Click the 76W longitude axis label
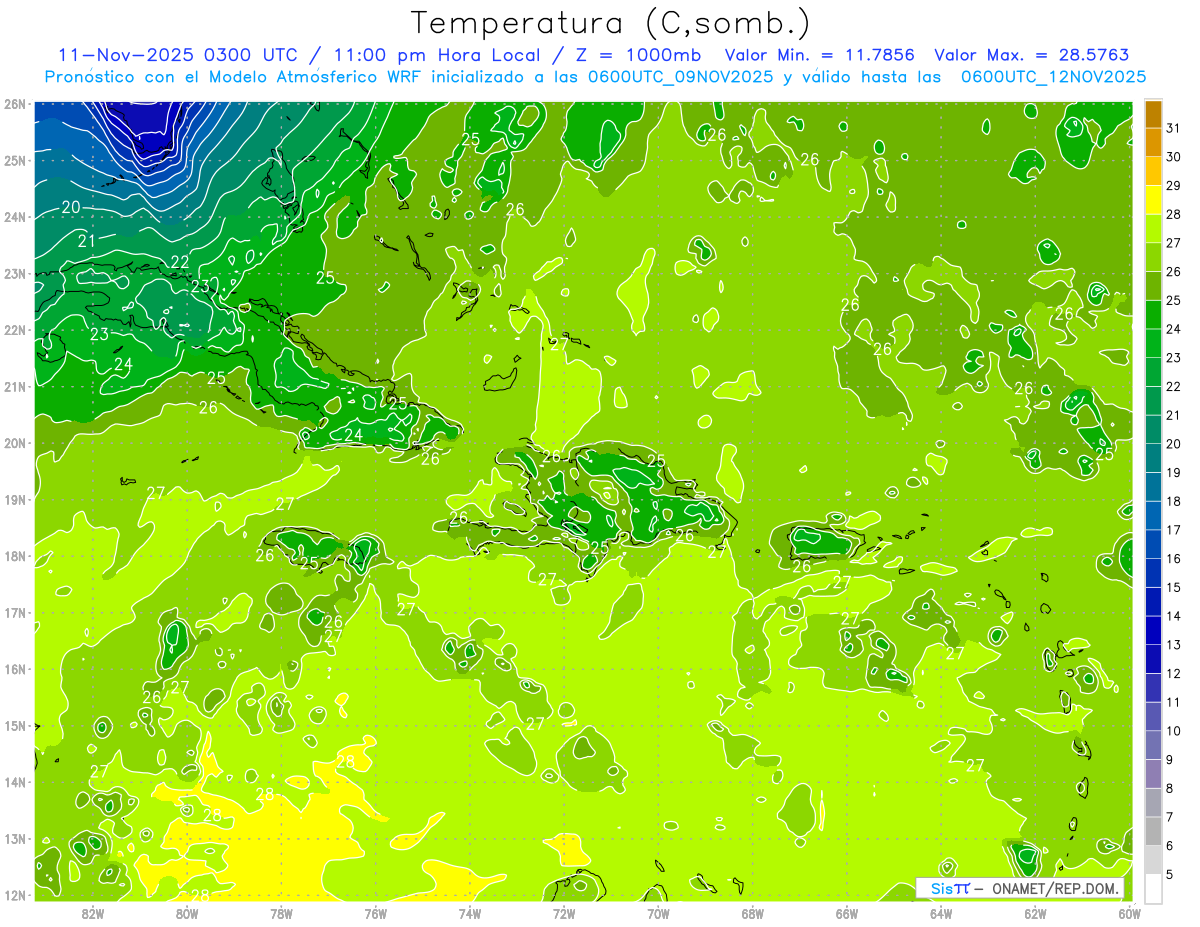Screen dimensions: 1200x927 pos(375,913)
